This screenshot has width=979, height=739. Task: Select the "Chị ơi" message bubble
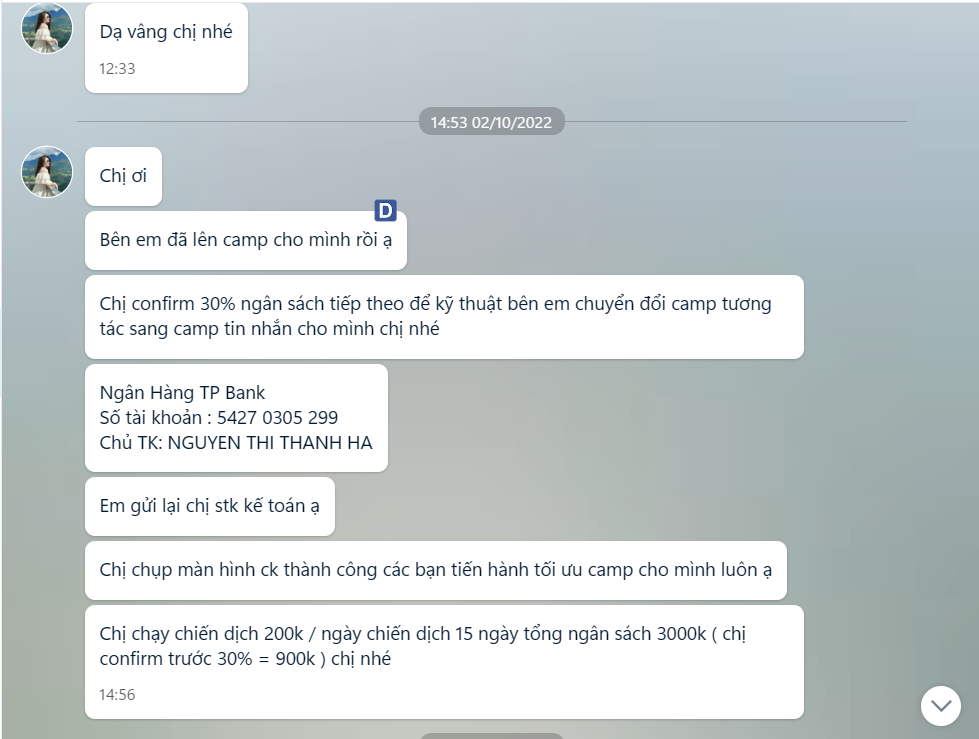coord(123,177)
